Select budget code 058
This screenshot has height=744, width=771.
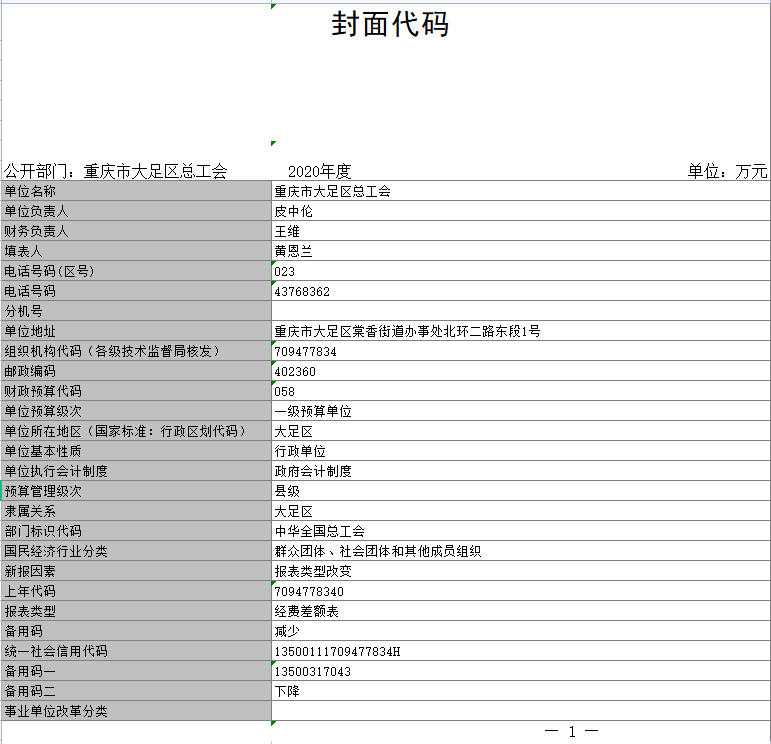(285, 391)
